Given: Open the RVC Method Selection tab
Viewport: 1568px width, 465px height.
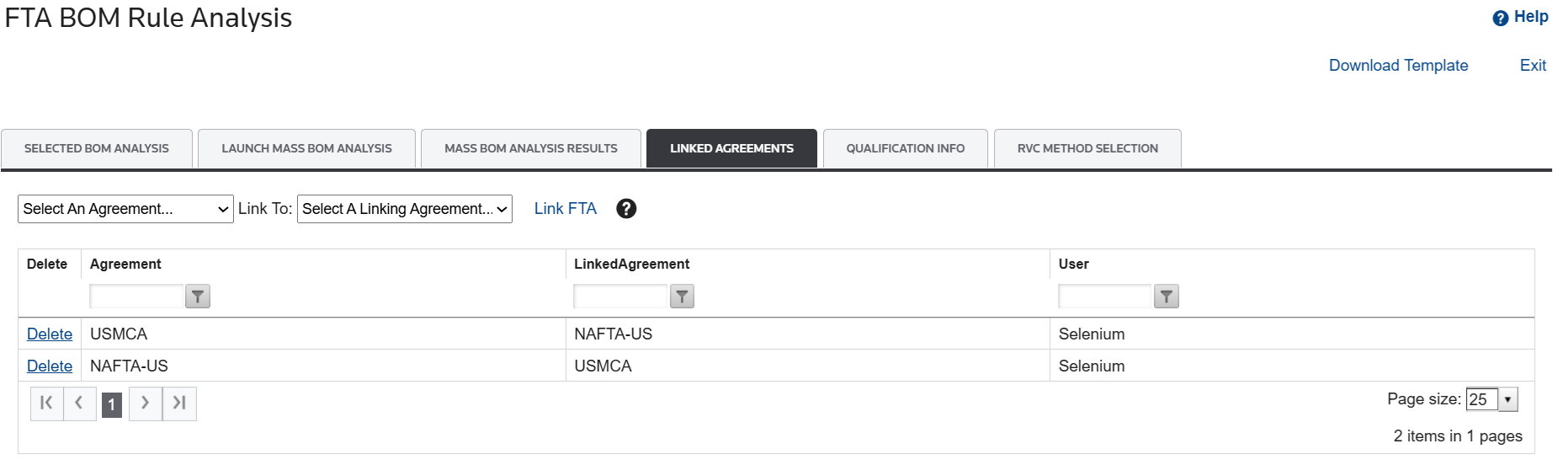Looking at the screenshot, I should click(x=1087, y=148).
